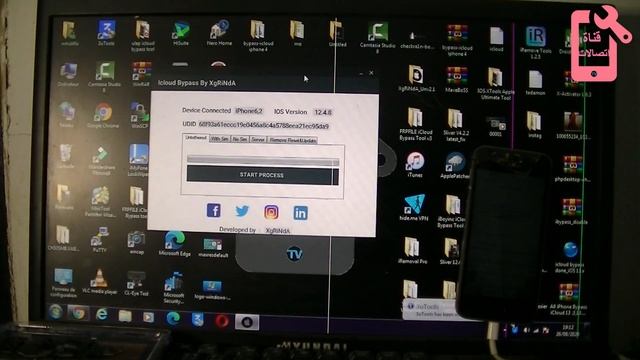This screenshot has height=360, width=640.
Task: Open the Facebook link icon
Action: (213, 211)
